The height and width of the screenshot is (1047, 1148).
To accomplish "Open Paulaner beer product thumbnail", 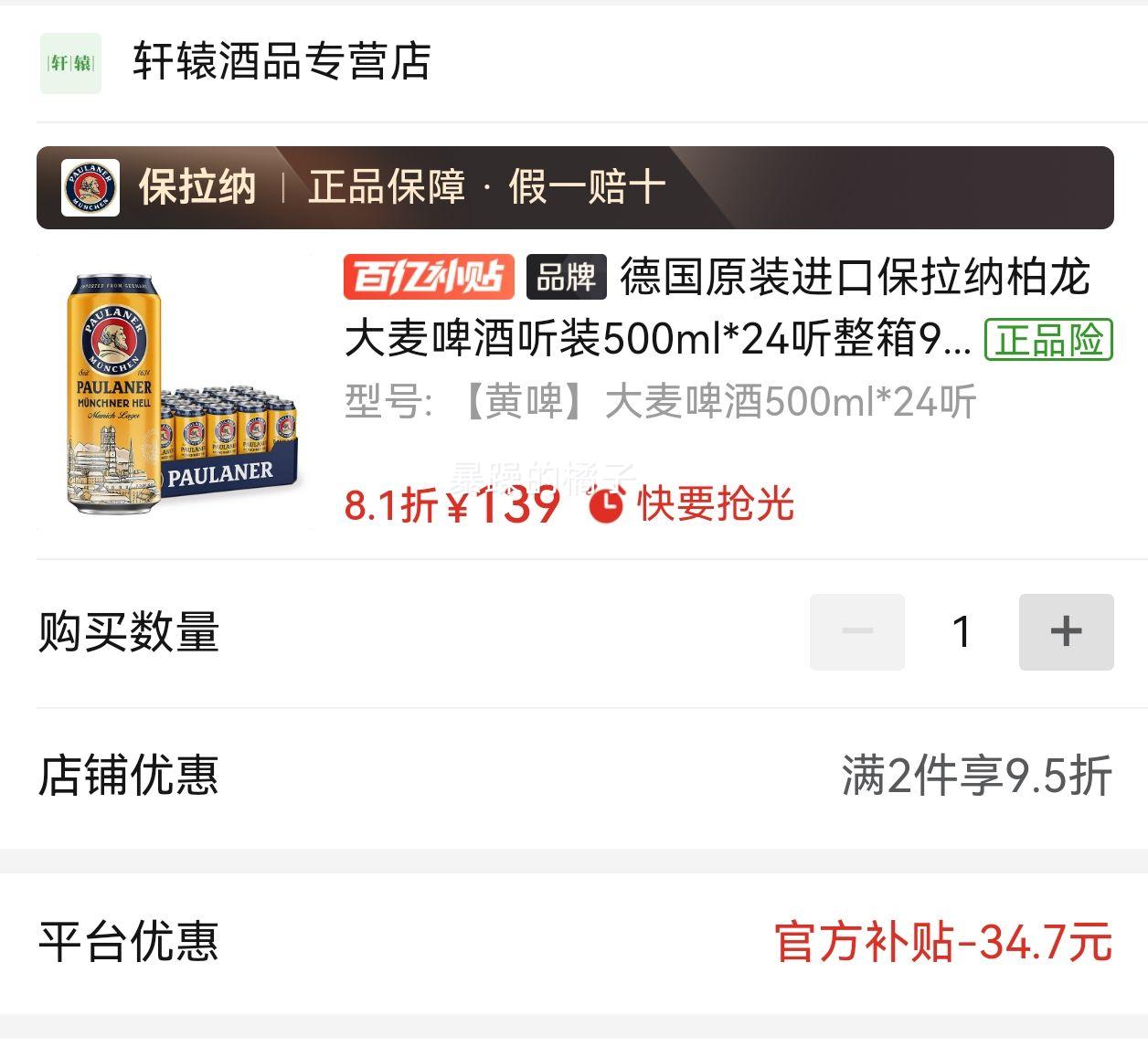I will click(x=175, y=392).
